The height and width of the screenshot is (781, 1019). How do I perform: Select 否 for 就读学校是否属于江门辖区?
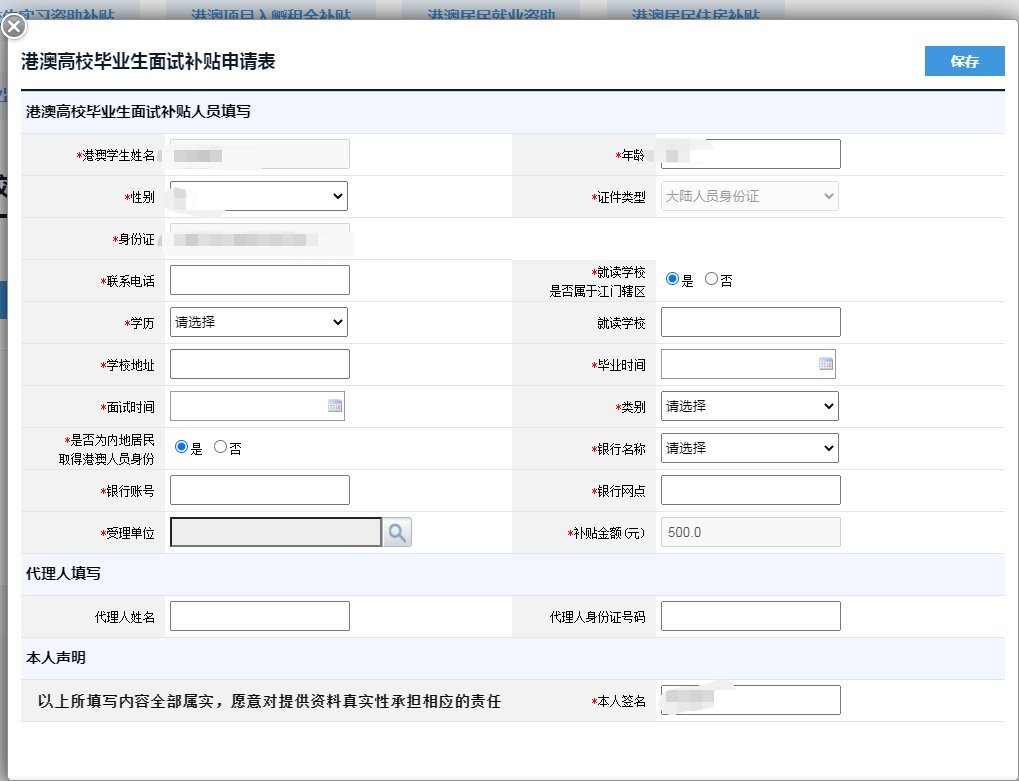[x=712, y=280]
